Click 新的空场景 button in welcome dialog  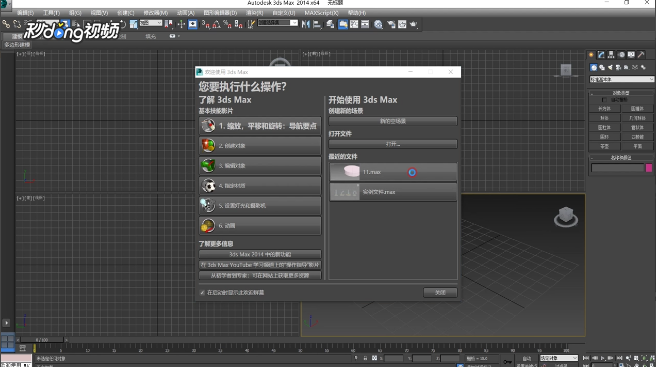pyautogui.click(x=393, y=121)
